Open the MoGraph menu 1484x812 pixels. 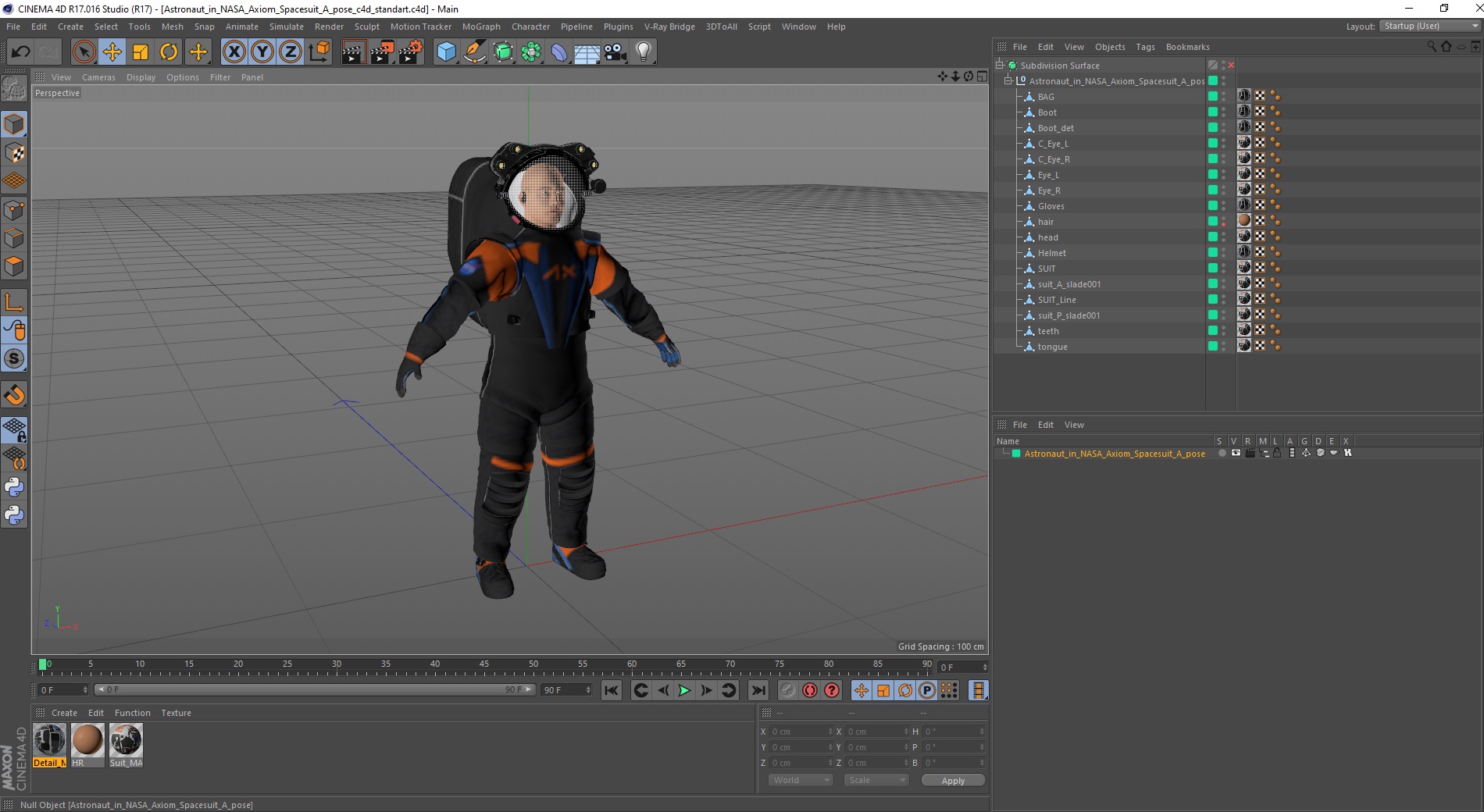pyautogui.click(x=481, y=27)
